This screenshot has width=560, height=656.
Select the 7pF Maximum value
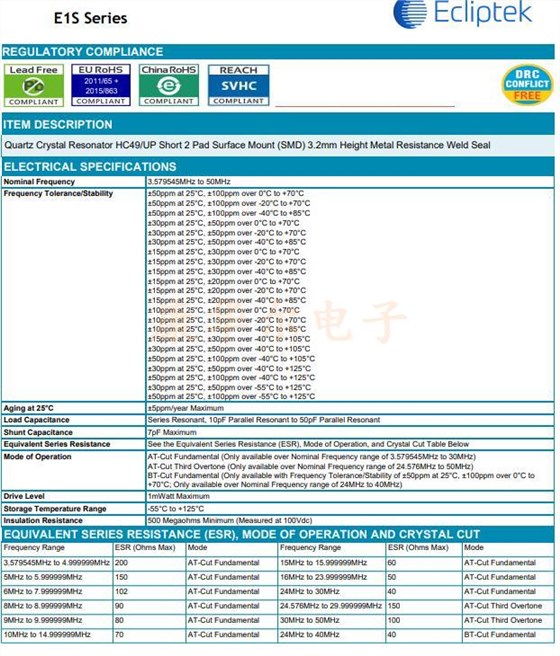click(172, 432)
